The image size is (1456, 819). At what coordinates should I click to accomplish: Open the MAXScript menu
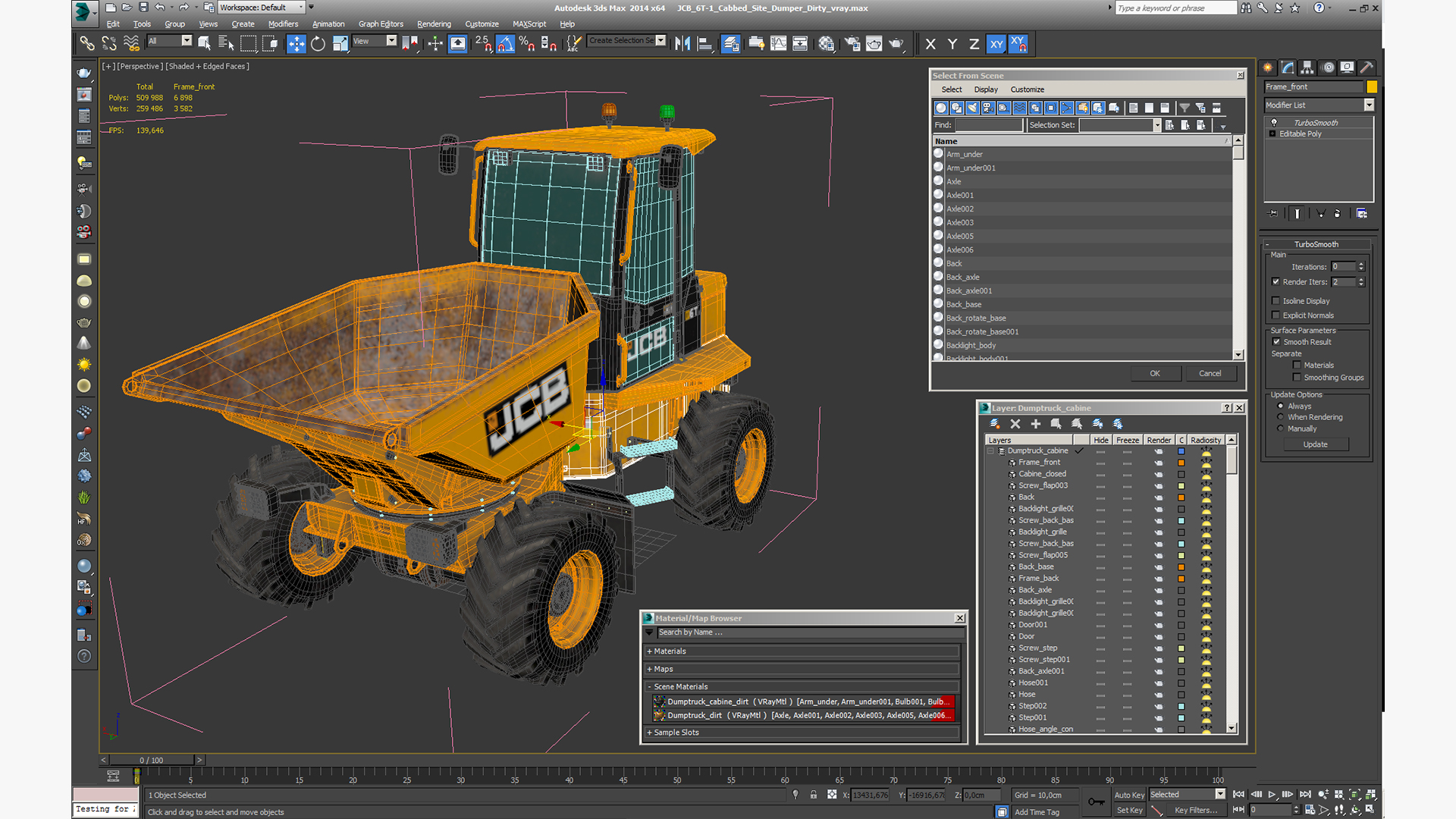click(529, 24)
